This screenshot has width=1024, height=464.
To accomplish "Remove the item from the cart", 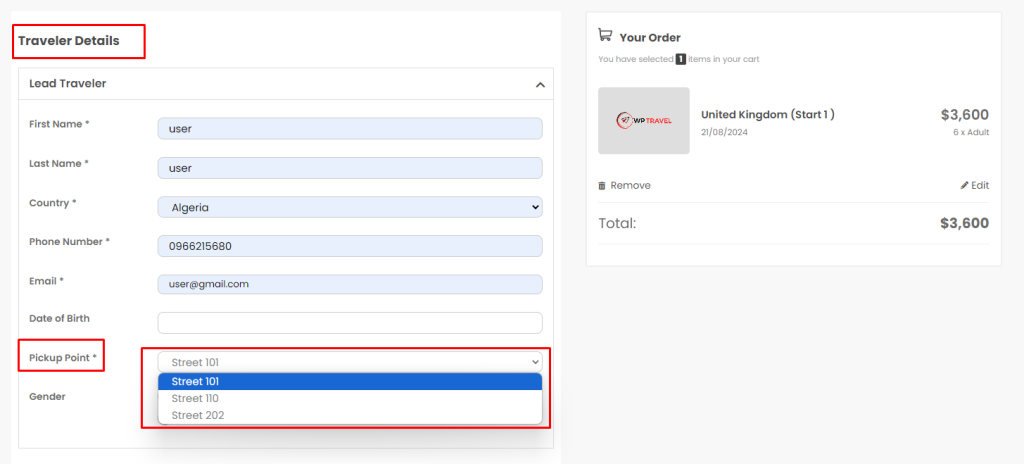I will tap(630, 186).
